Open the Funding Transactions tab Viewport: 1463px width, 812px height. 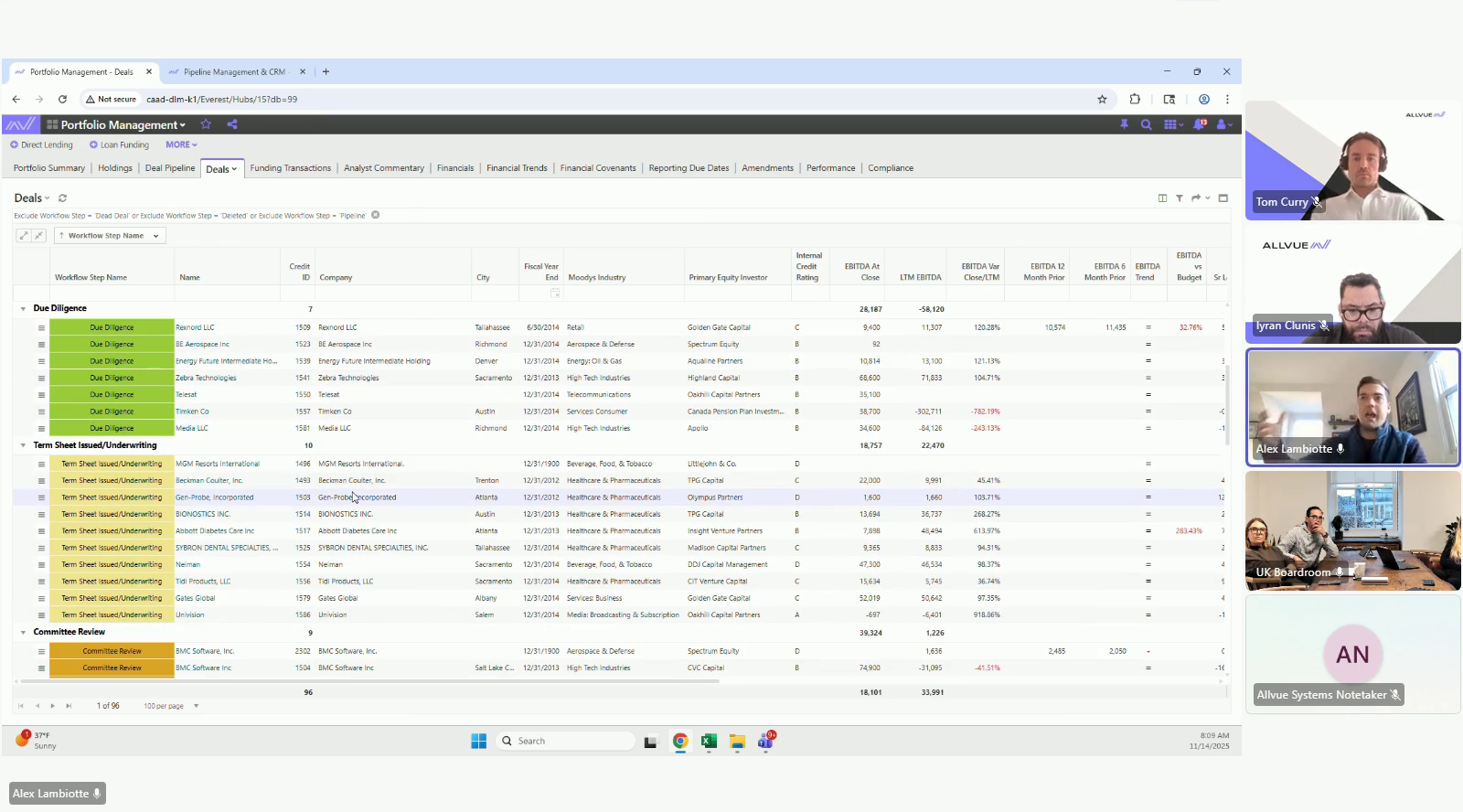pyautogui.click(x=291, y=168)
